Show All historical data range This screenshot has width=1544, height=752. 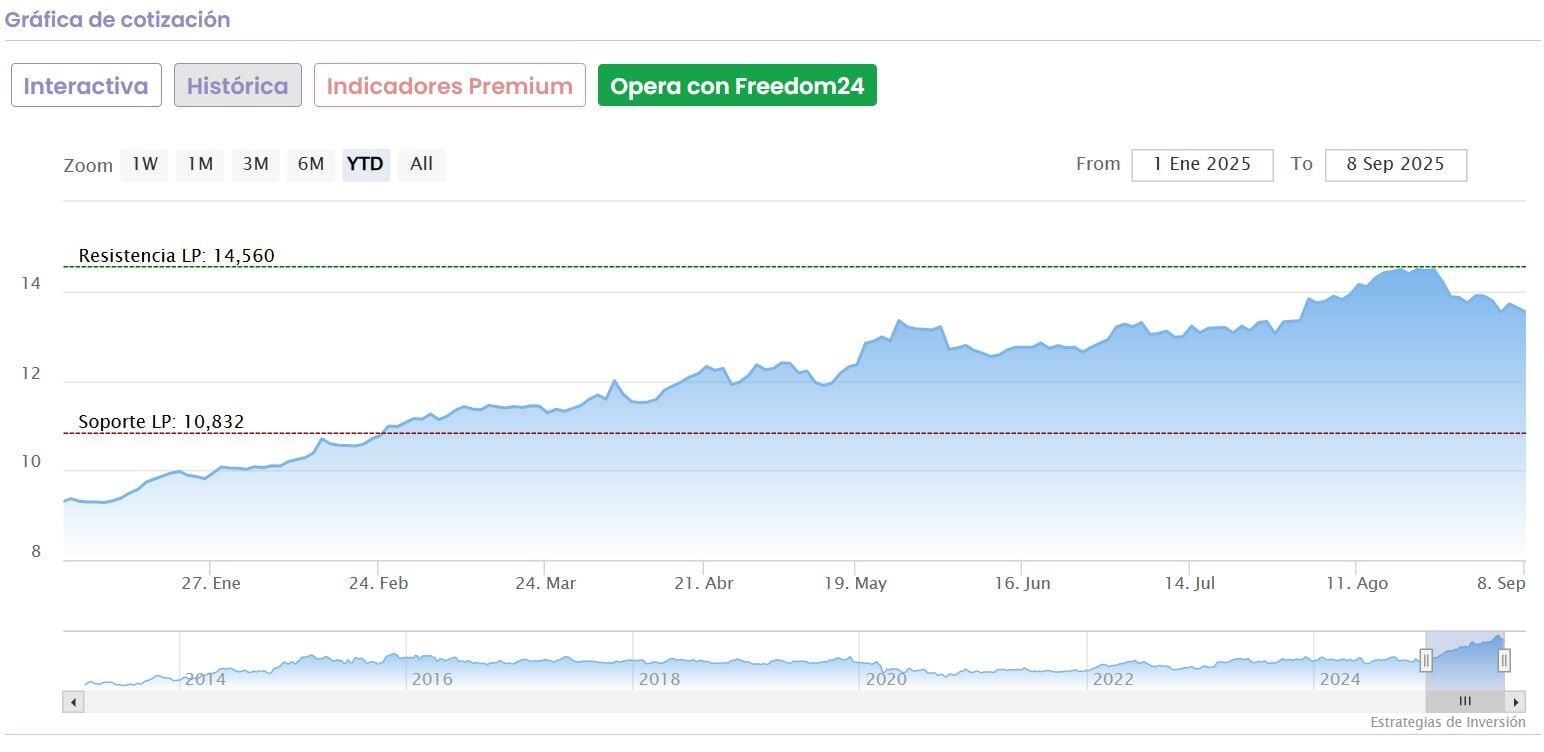(x=421, y=165)
